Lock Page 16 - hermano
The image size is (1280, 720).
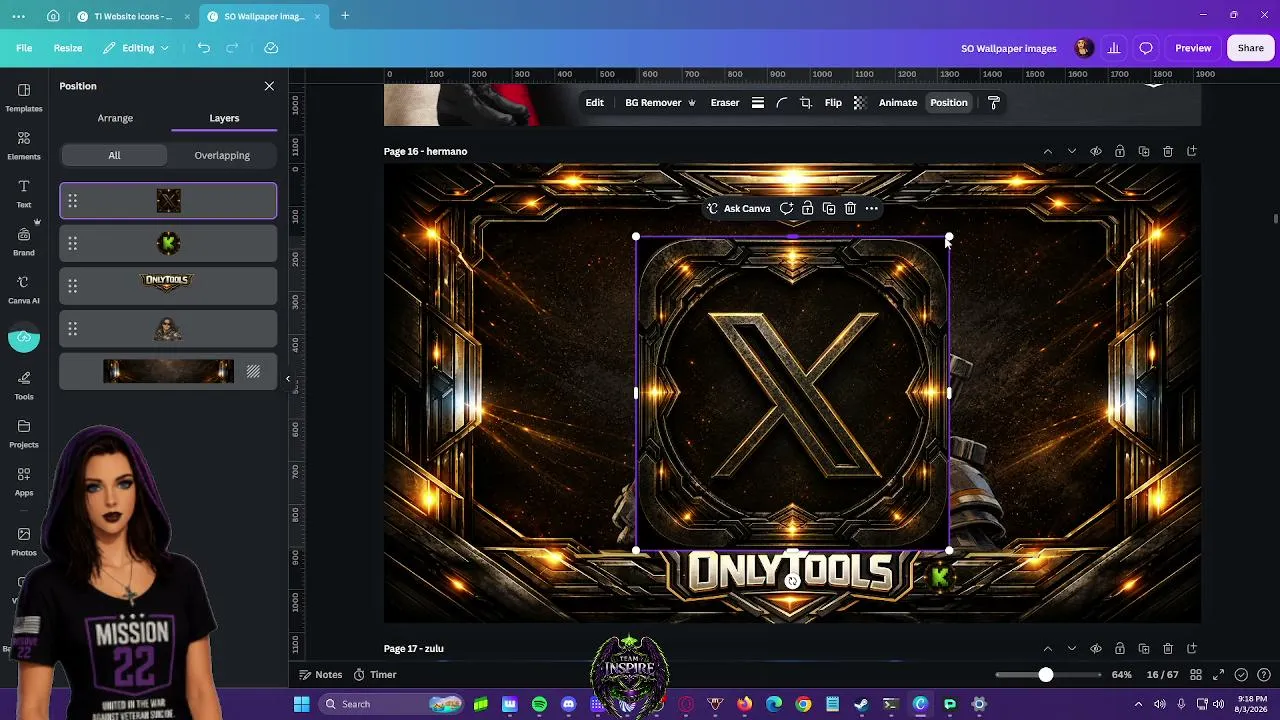click(1120, 152)
